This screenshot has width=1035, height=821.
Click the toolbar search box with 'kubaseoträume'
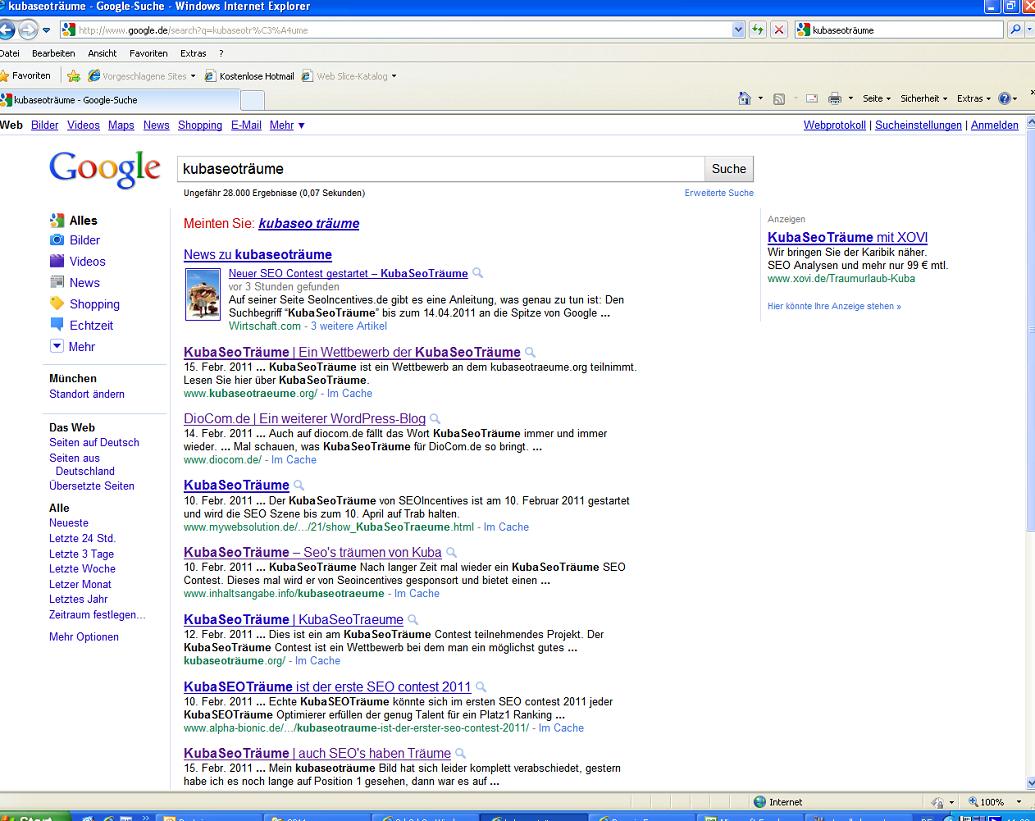pyautogui.click(x=899, y=30)
